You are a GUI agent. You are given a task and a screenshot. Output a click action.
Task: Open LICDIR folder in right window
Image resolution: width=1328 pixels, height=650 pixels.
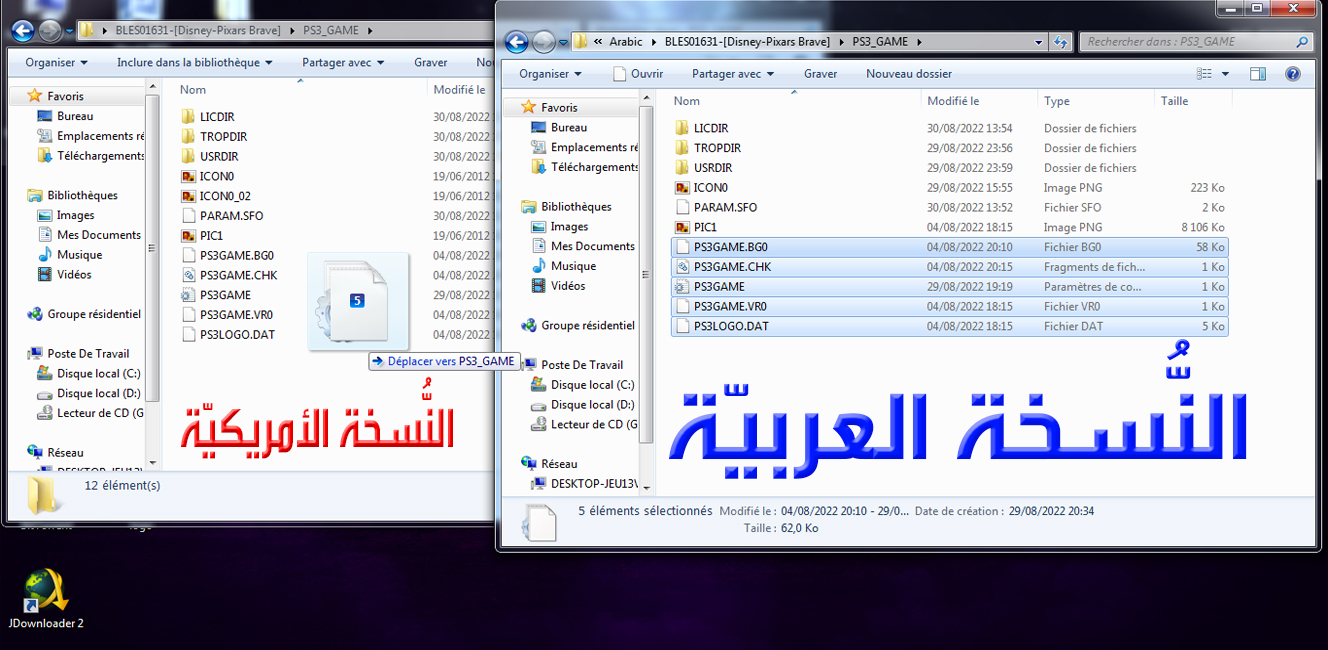tap(710, 128)
